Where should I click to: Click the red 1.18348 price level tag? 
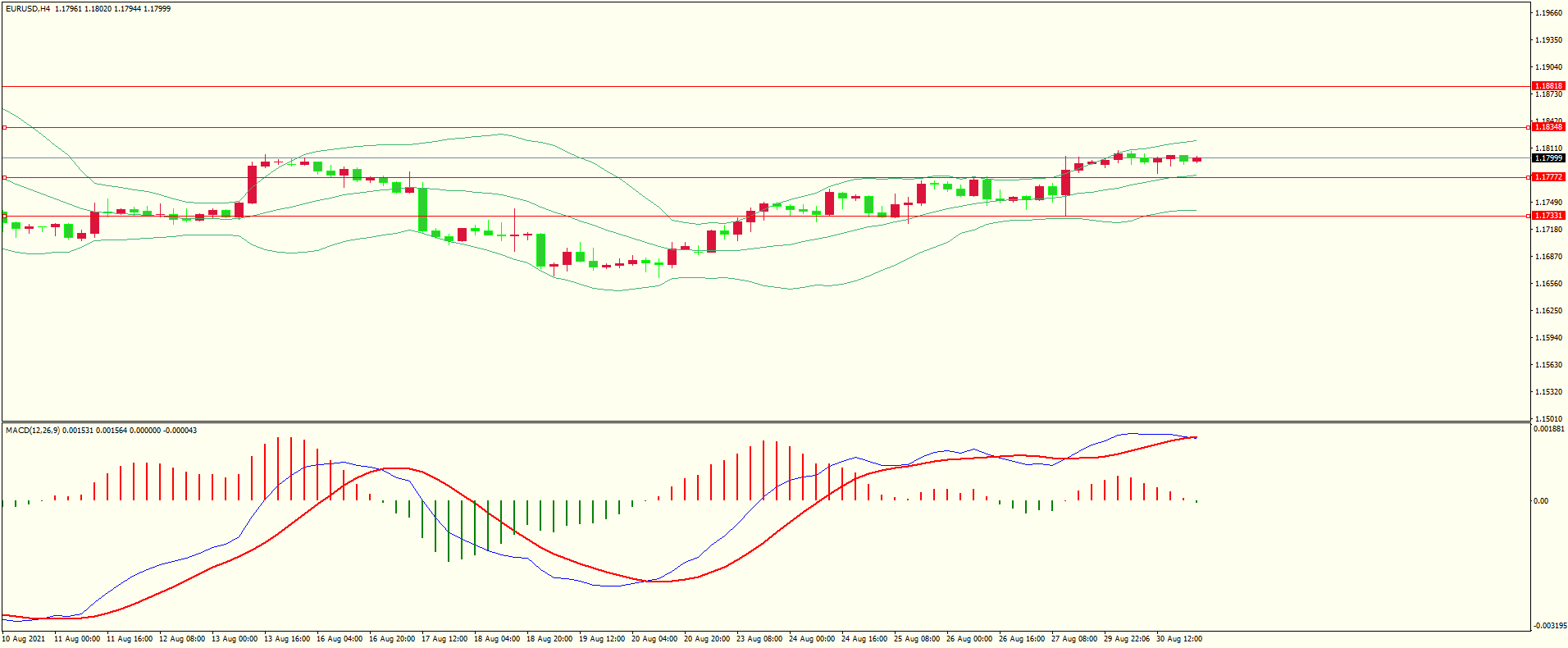pyautogui.click(x=1548, y=127)
